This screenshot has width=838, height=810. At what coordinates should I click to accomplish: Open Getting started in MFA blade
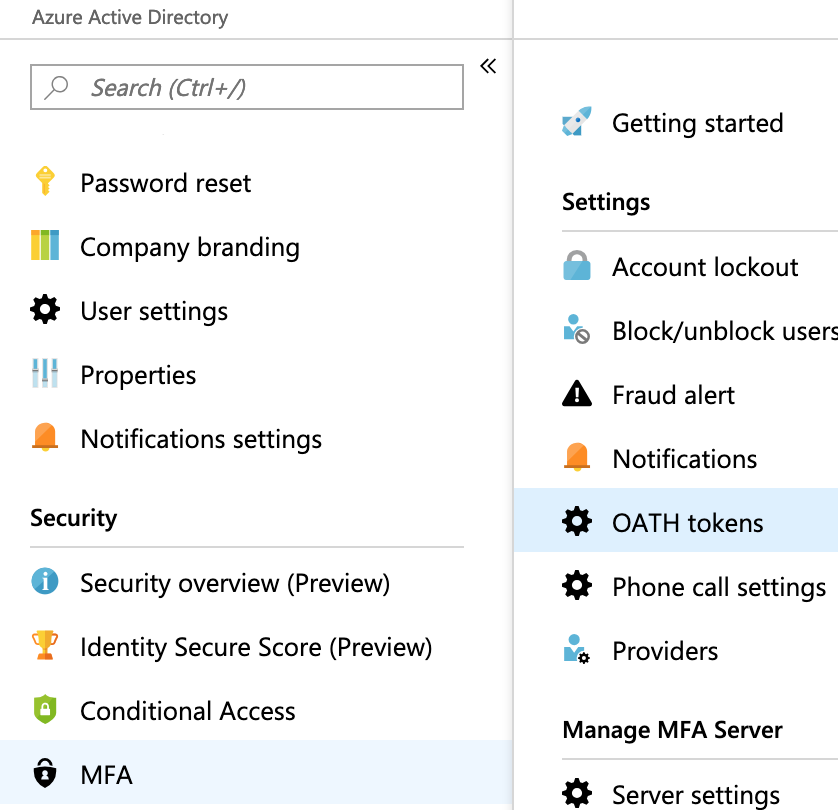pos(697,123)
